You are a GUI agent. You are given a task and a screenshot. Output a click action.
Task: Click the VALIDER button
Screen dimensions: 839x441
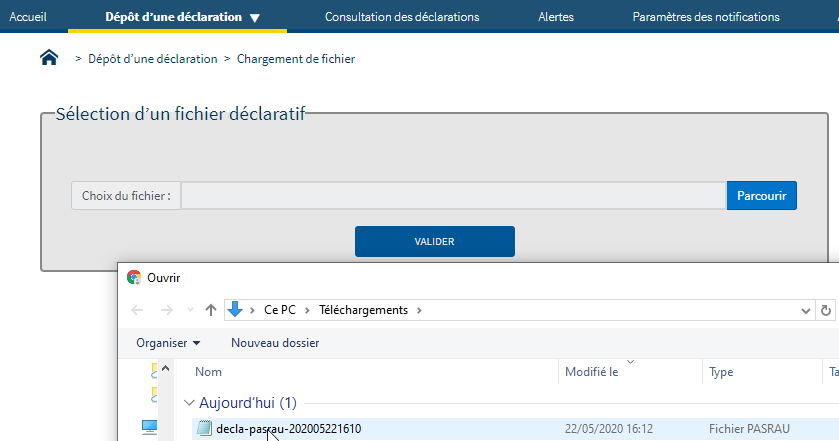tap(434, 241)
